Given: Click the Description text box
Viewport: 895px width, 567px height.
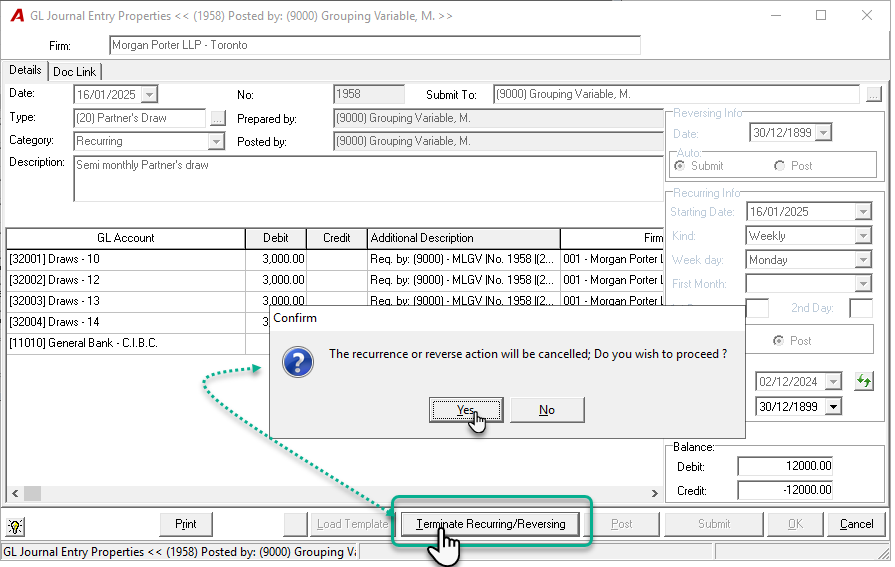Looking at the screenshot, I should point(368,178).
